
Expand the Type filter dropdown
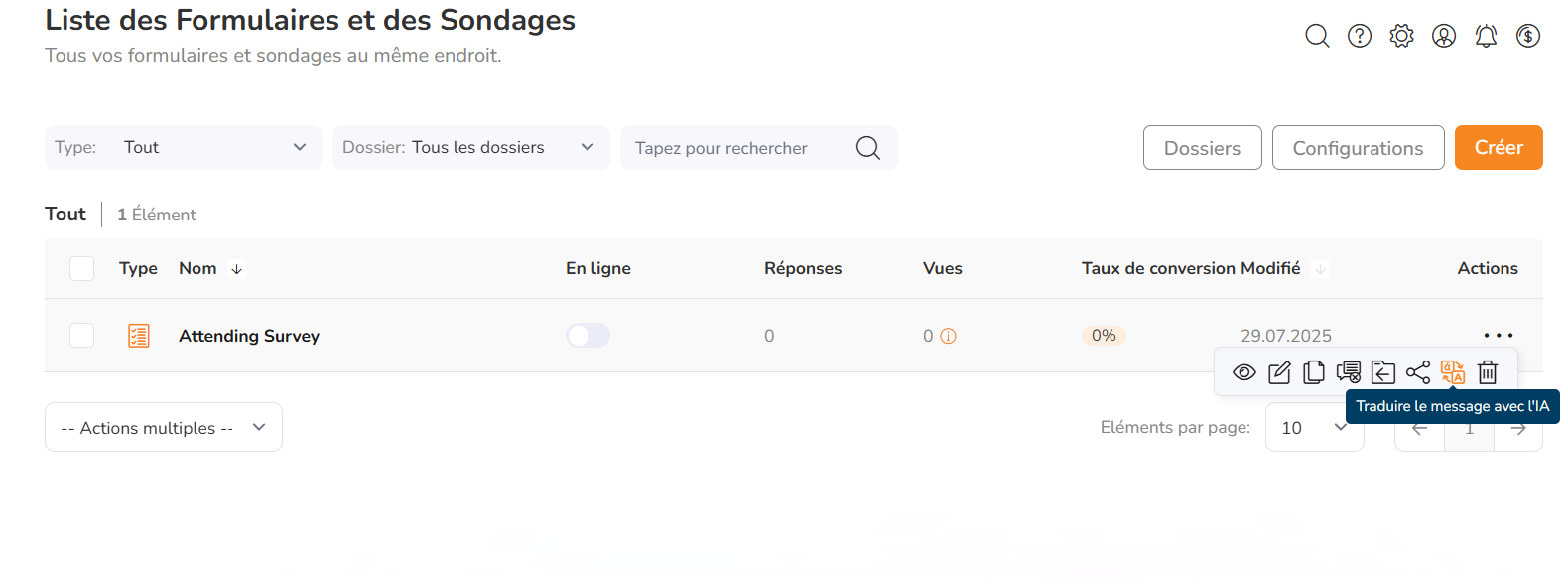184,147
